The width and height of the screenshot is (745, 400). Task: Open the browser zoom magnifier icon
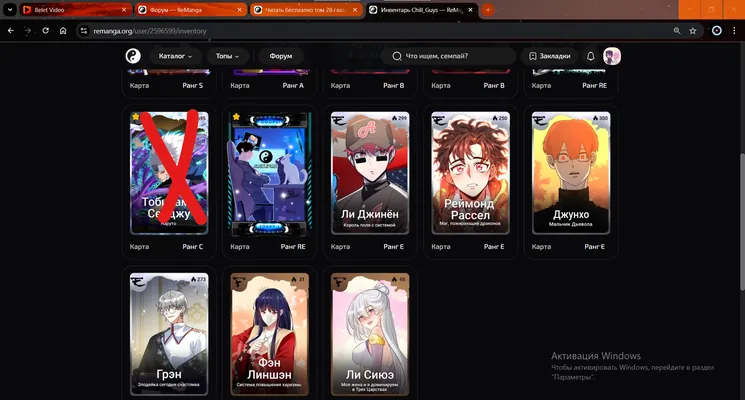coord(677,31)
